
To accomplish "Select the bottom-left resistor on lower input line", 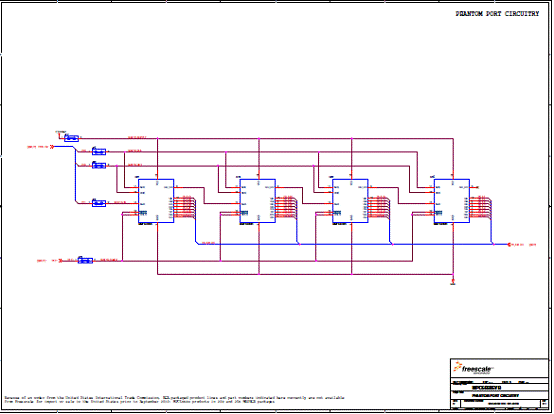I will (x=85, y=260).
